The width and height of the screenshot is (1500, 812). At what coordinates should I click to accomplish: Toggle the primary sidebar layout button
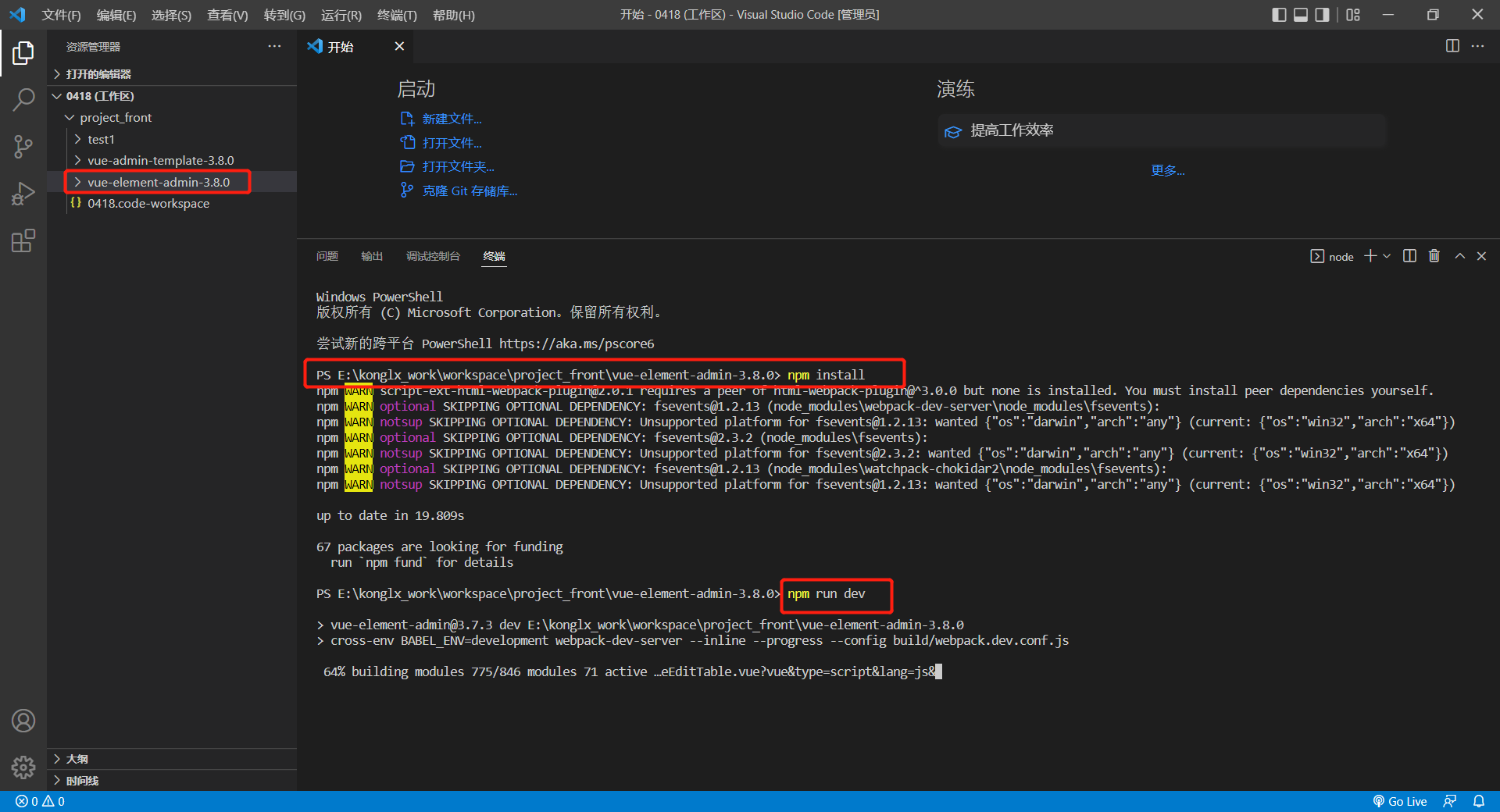(x=1279, y=15)
